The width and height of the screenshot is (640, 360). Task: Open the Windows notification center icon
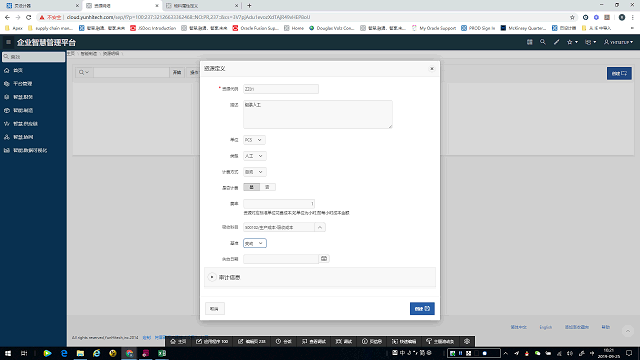629,353
